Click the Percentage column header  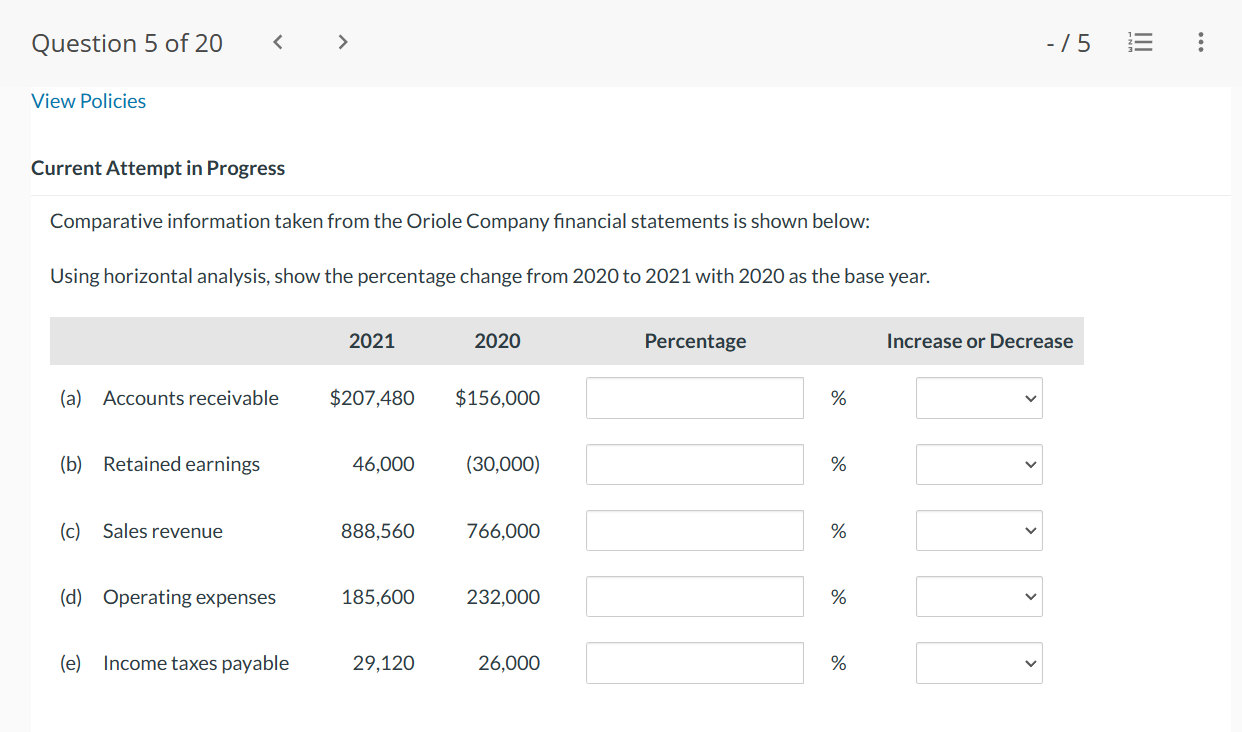(695, 341)
